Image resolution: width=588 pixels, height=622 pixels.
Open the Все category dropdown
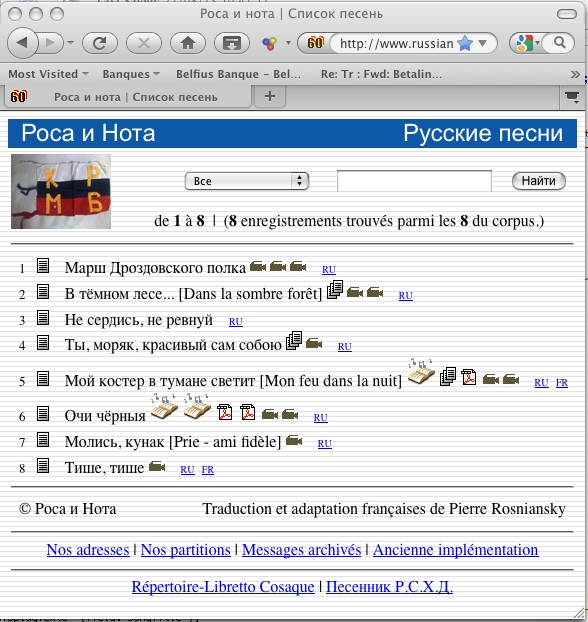246,181
